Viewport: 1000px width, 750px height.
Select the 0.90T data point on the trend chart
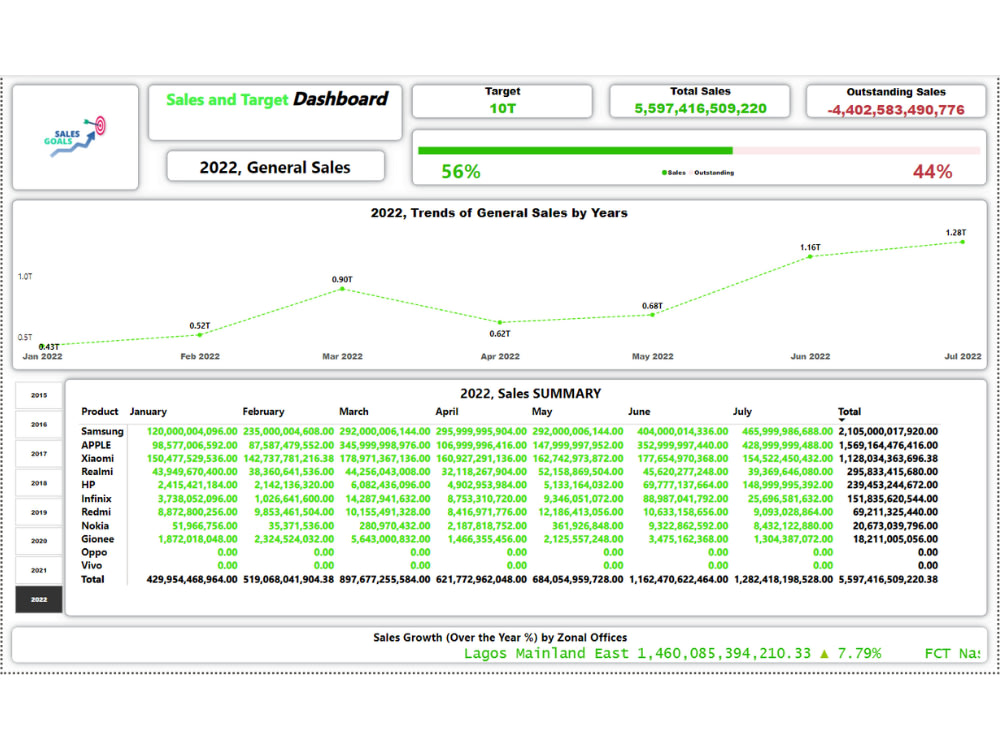pos(343,289)
